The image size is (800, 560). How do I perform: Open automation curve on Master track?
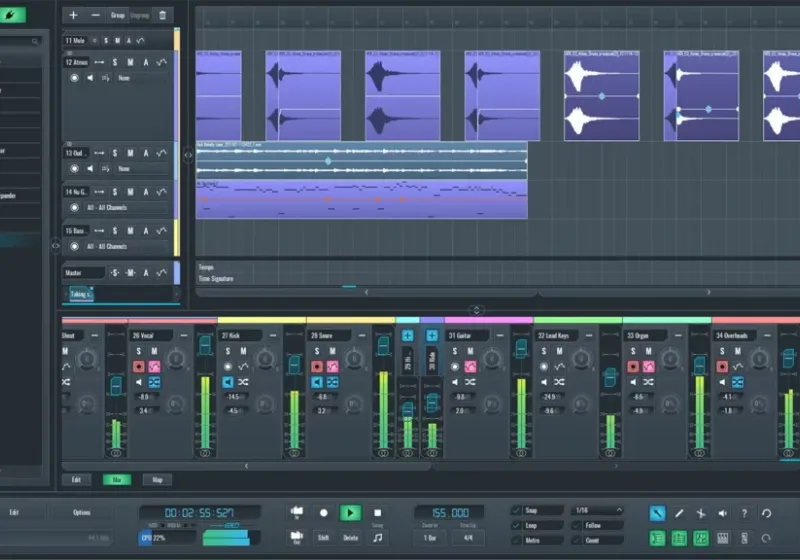pos(161,273)
